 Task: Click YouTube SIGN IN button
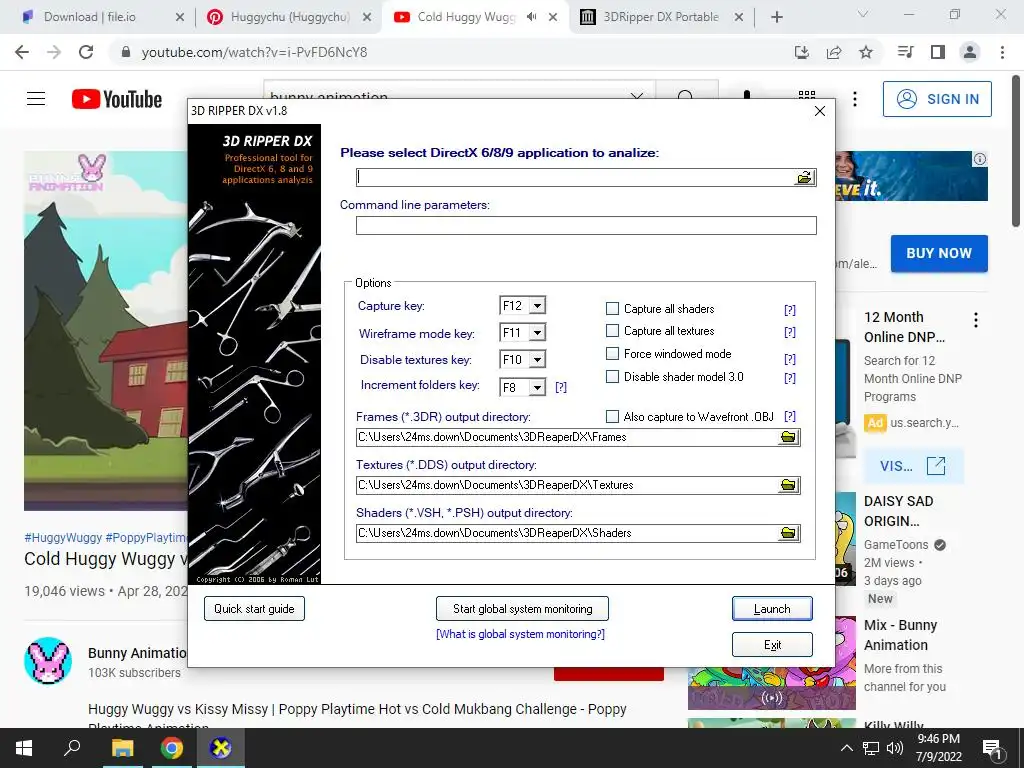(x=937, y=99)
